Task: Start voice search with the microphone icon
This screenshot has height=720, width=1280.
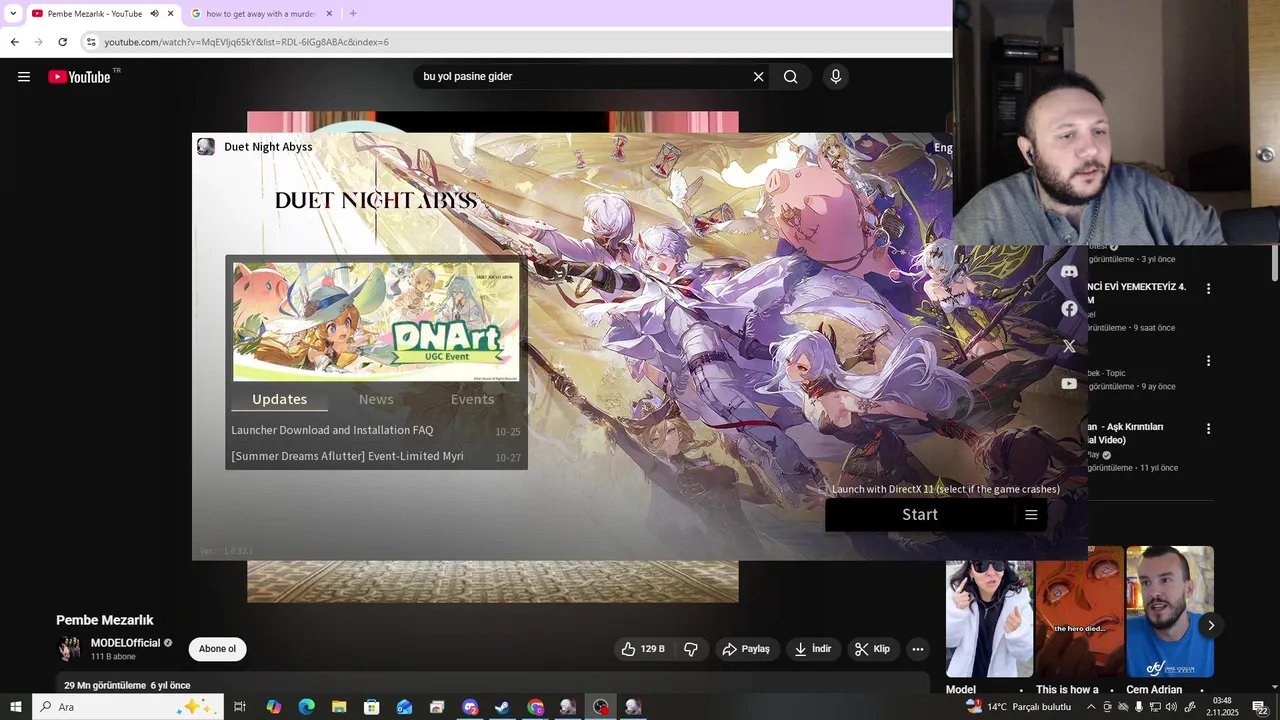Action: 836,77
